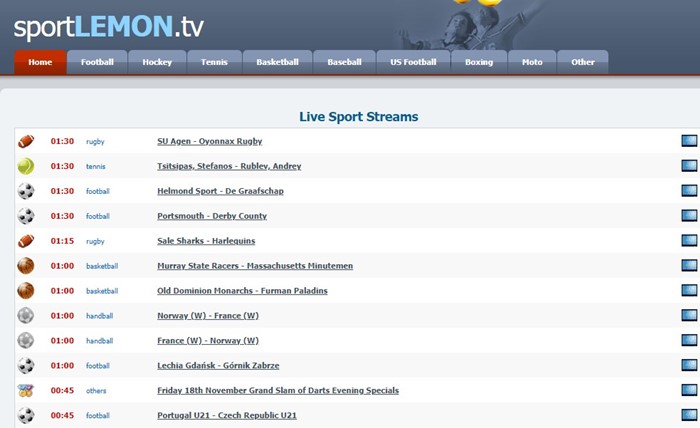The width and height of the screenshot is (700, 428).
Task: Open the TV stream icon for Lechia Gdańsk match
Action: click(x=688, y=366)
